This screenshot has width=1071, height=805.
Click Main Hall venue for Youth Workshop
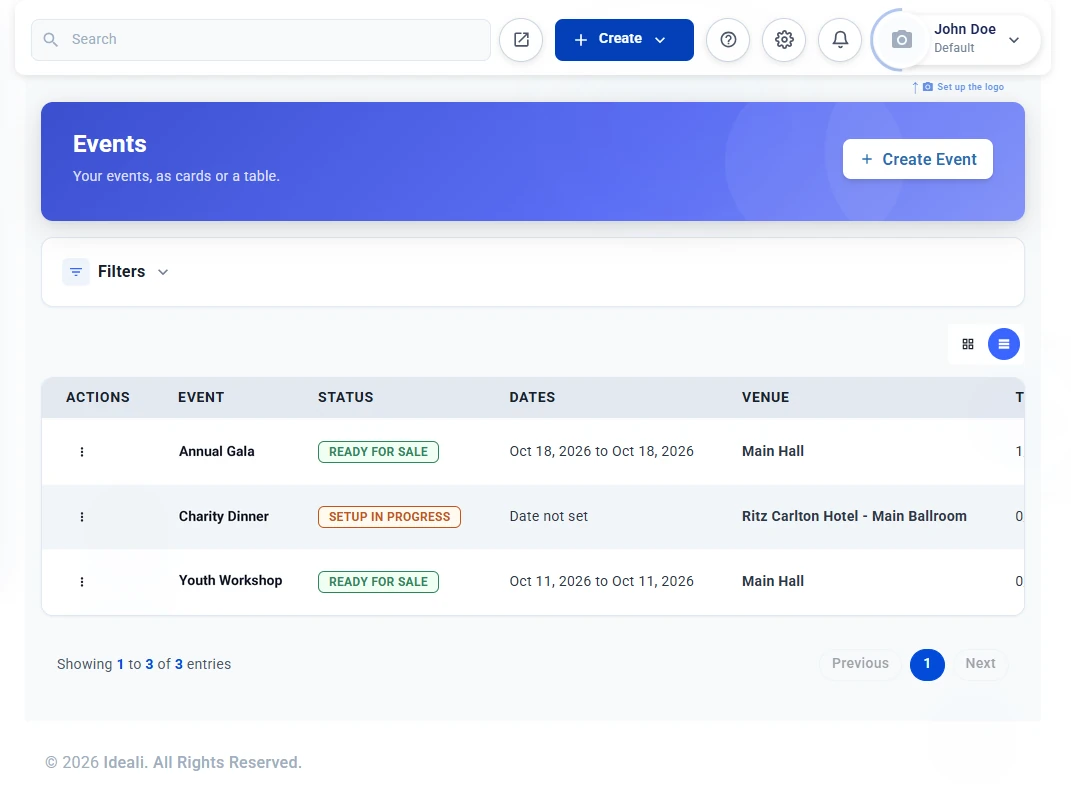point(773,581)
